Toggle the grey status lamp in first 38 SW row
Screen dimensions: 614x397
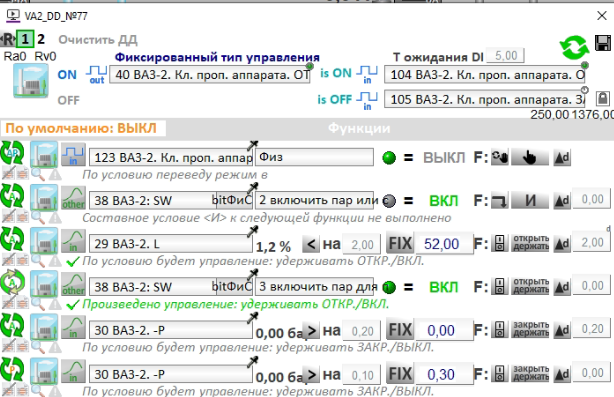[389, 201]
